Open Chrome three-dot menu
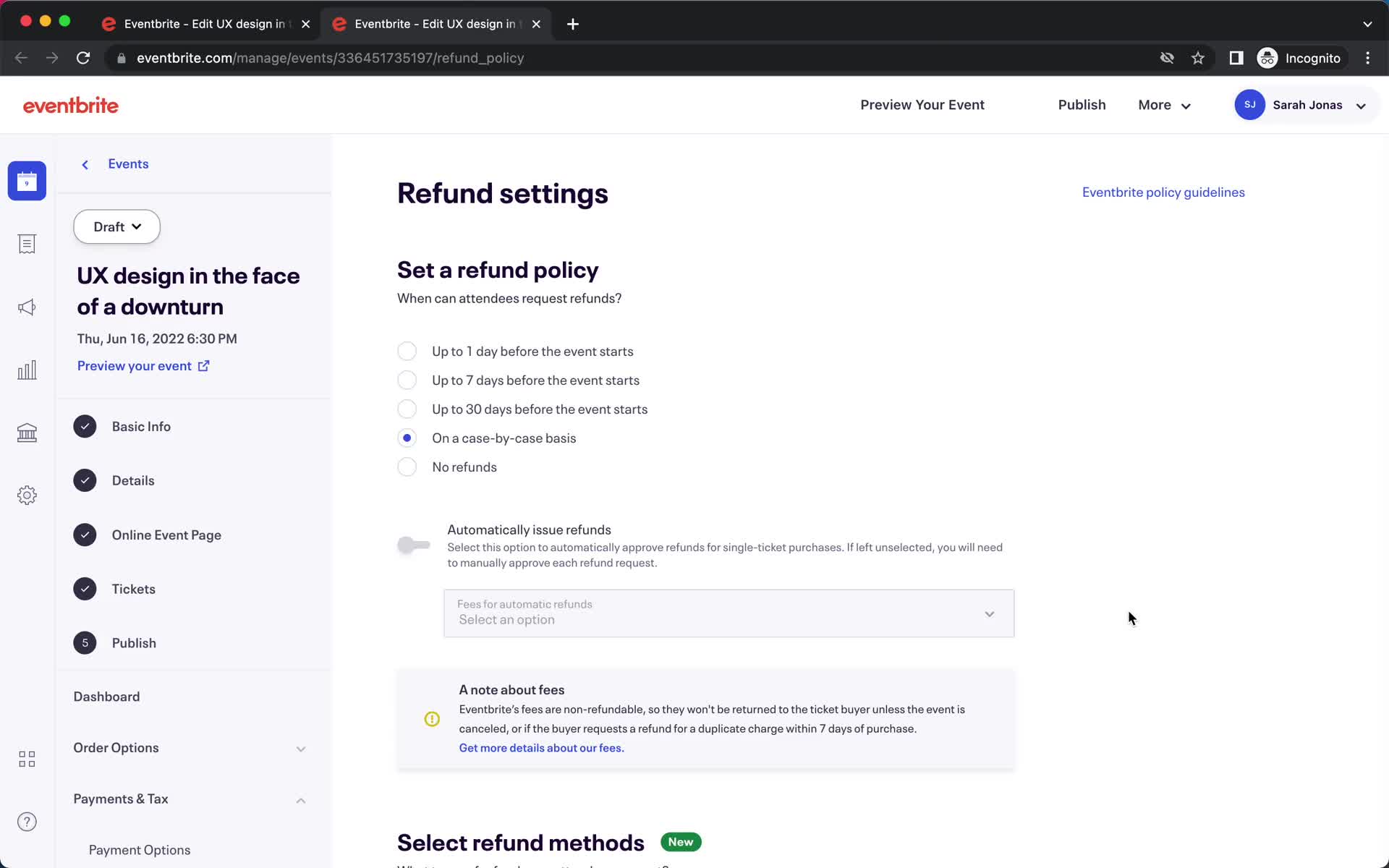Screen dimensions: 1389x868 tap(1367, 58)
